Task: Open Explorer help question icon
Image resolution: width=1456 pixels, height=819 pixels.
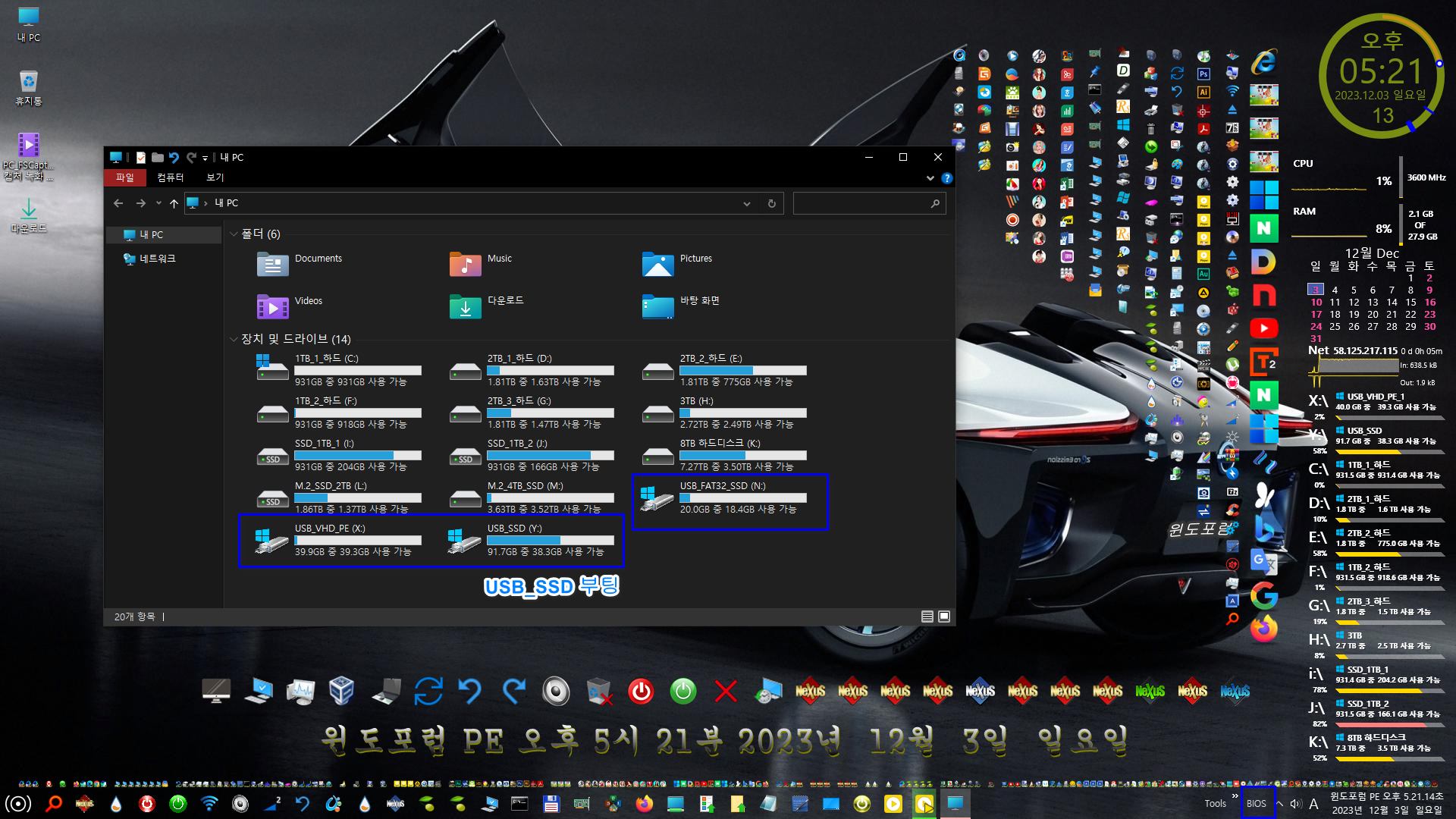Action: pos(947,178)
